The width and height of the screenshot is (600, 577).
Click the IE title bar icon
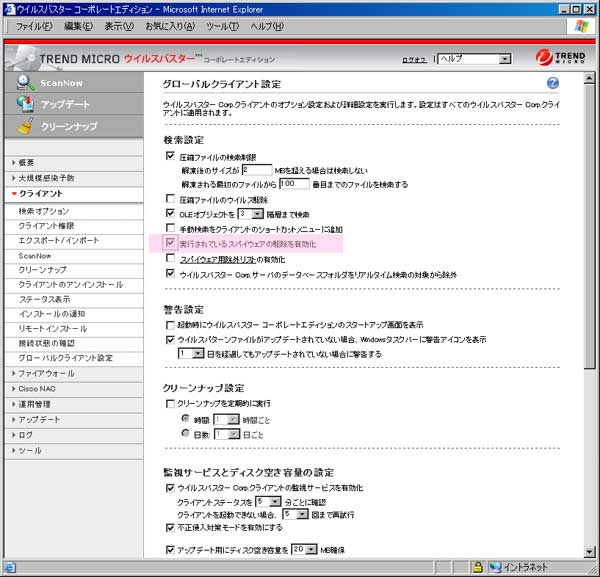(x=9, y=9)
